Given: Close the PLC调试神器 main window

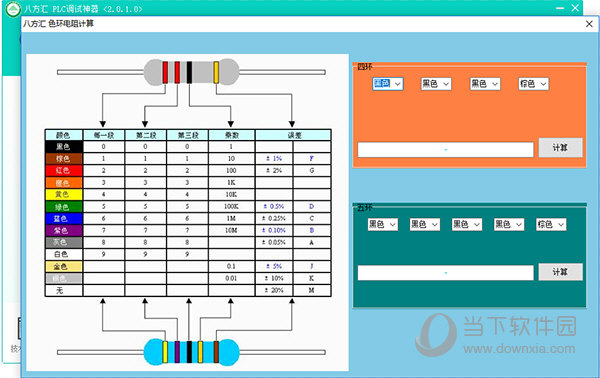Looking at the screenshot, I should 575,8.
